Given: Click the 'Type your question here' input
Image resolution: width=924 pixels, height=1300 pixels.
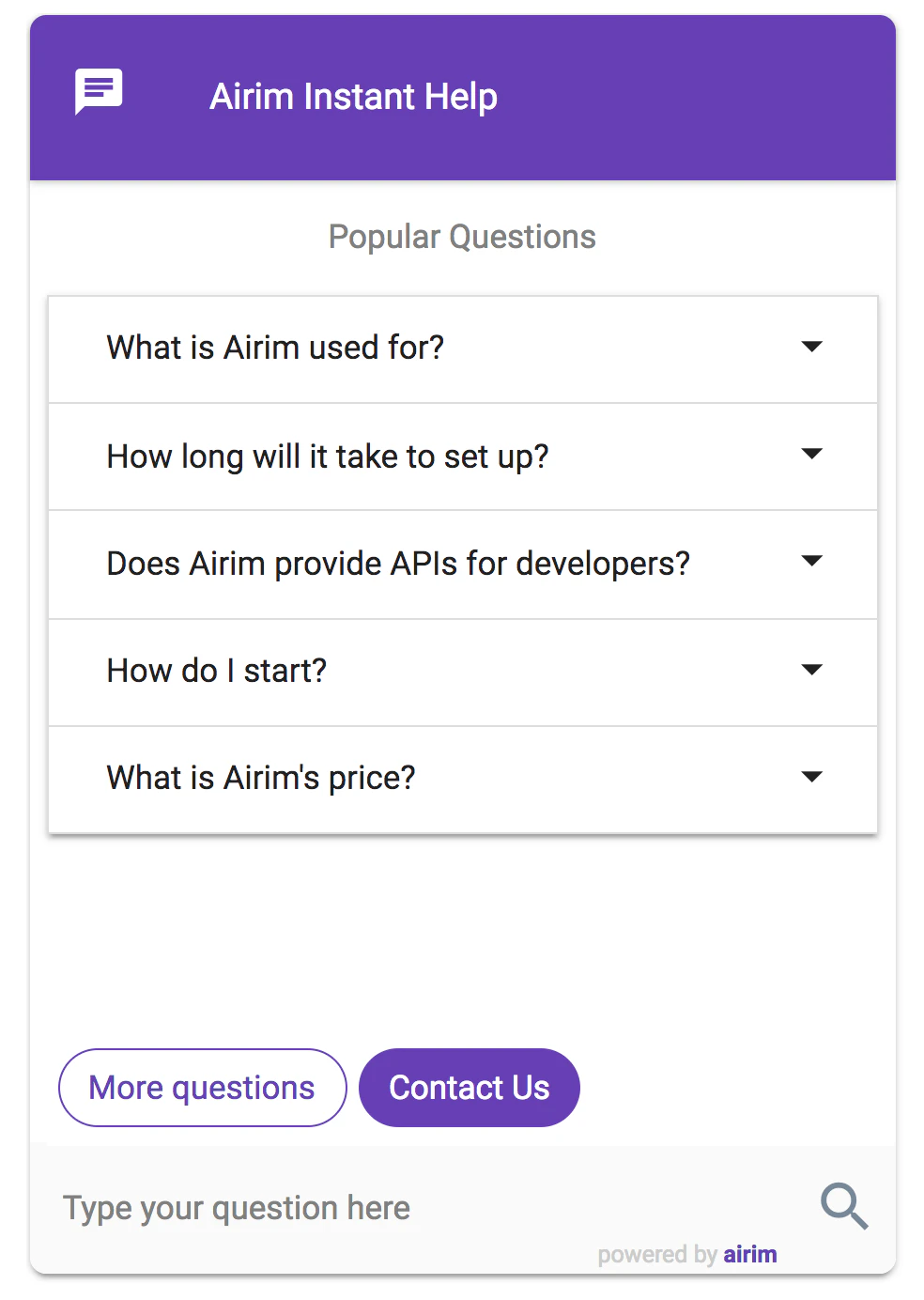Looking at the screenshot, I should [x=235, y=1207].
